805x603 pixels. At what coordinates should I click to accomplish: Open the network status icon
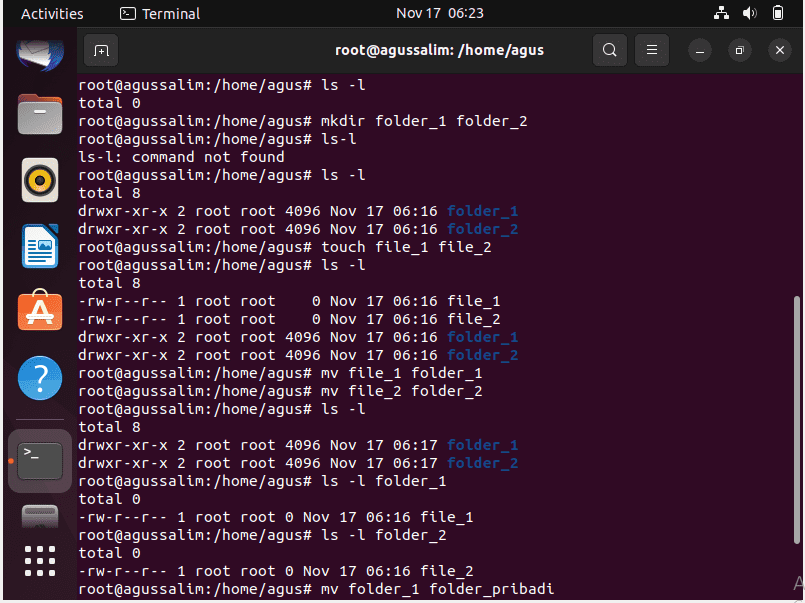coord(721,13)
